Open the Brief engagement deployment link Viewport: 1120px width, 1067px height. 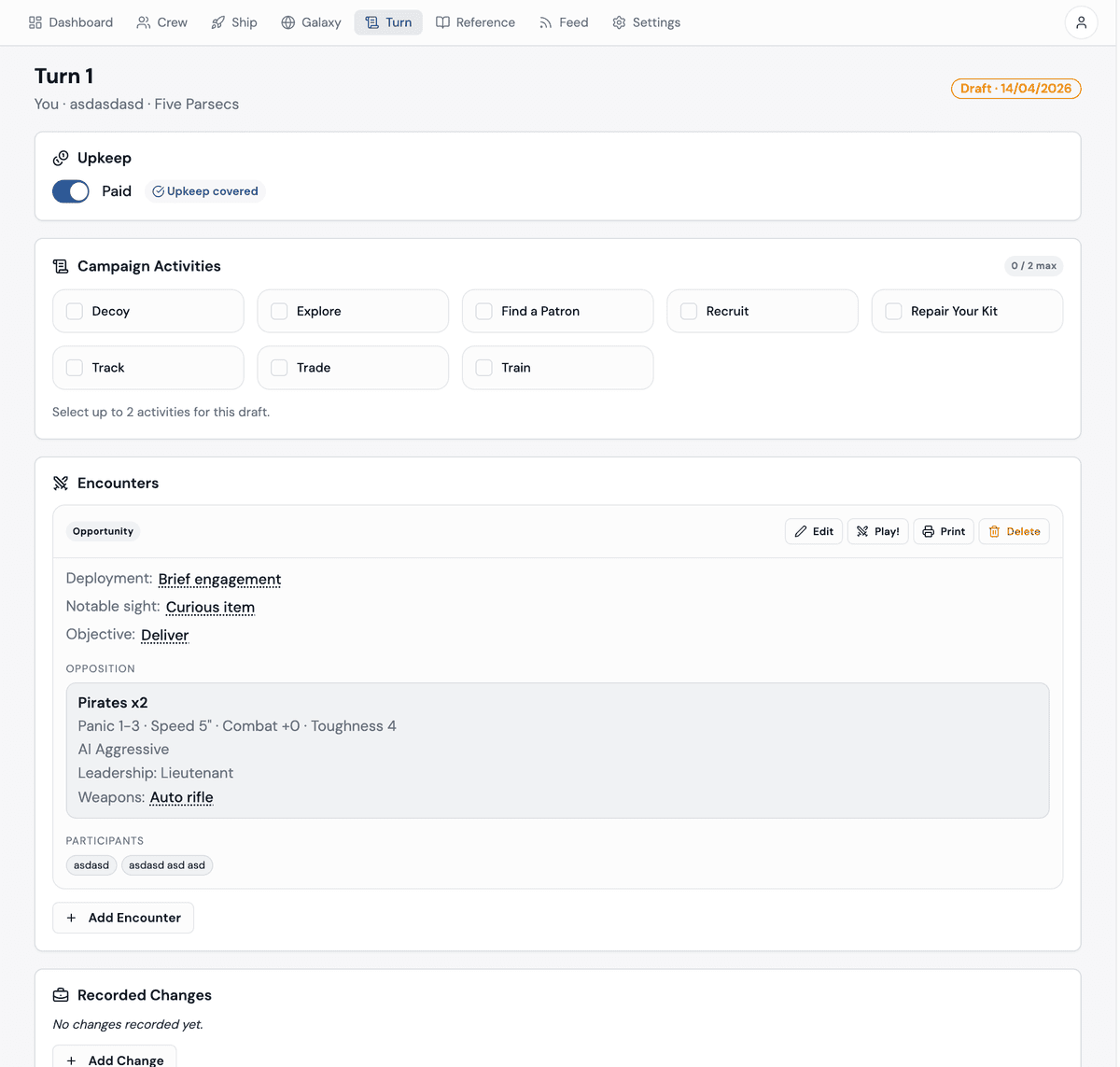219,579
